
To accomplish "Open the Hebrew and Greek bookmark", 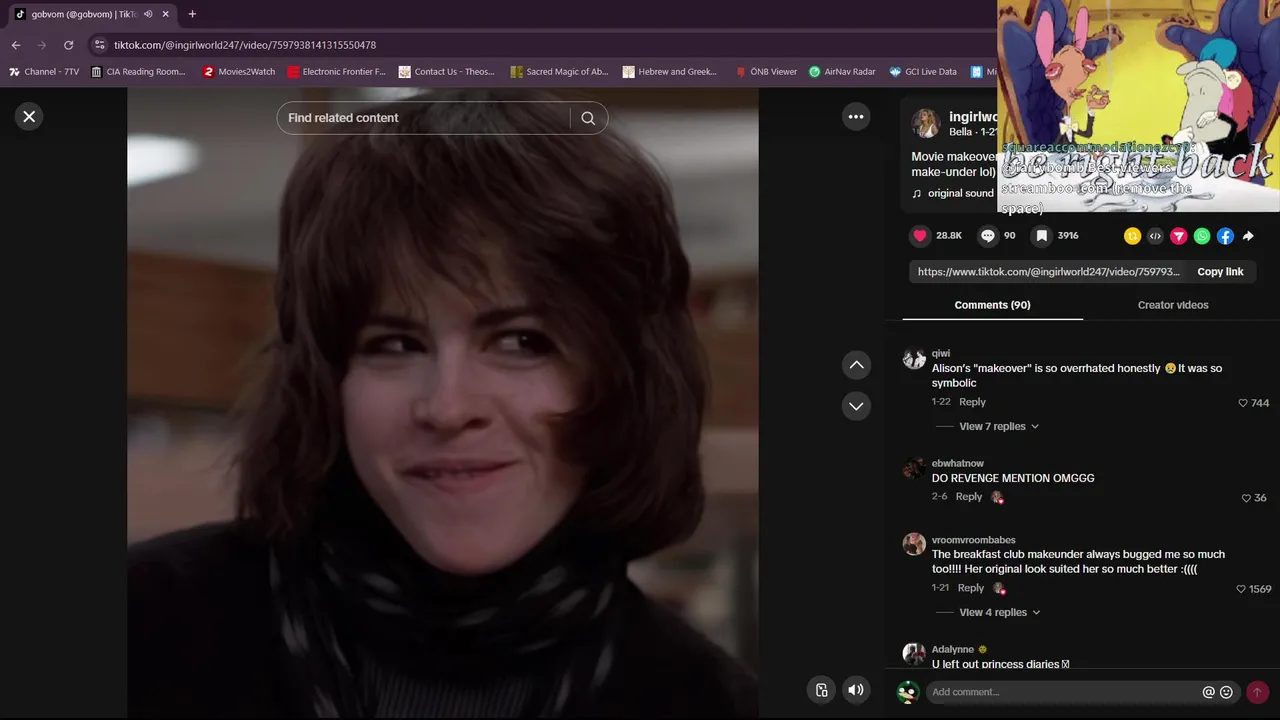I will click(670, 72).
